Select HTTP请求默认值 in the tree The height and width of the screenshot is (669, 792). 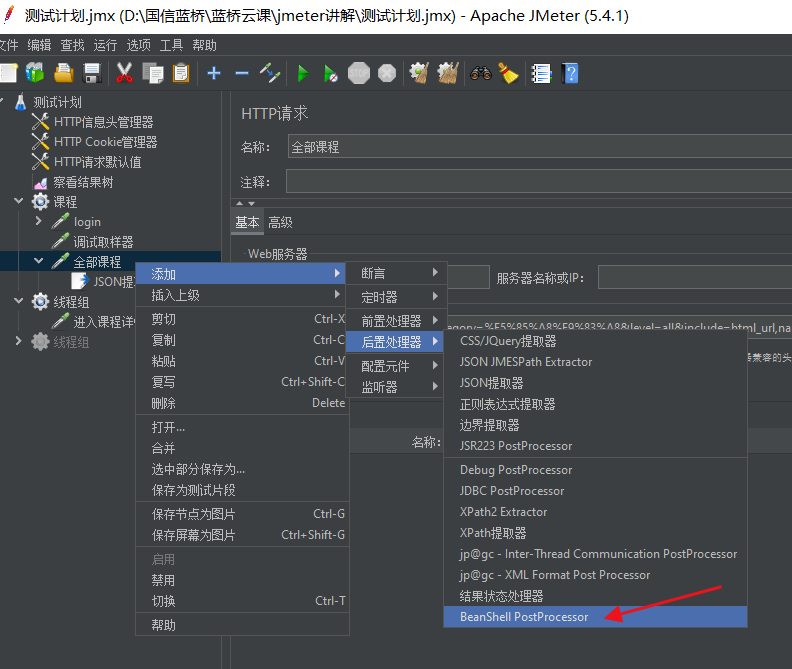[x=97, y=162]
